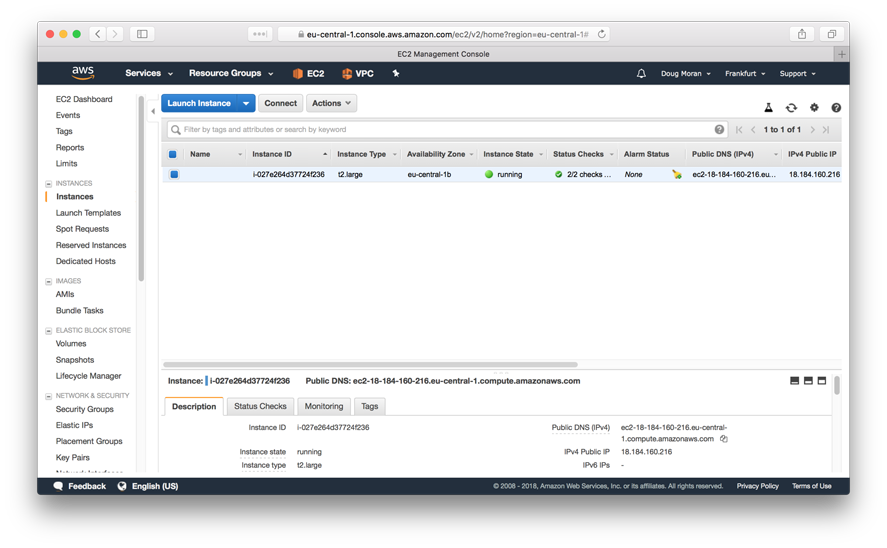This screenshot has width=887, height=548.
Task: Switch to the Monitoring tab
Action: tap(324, 406)
